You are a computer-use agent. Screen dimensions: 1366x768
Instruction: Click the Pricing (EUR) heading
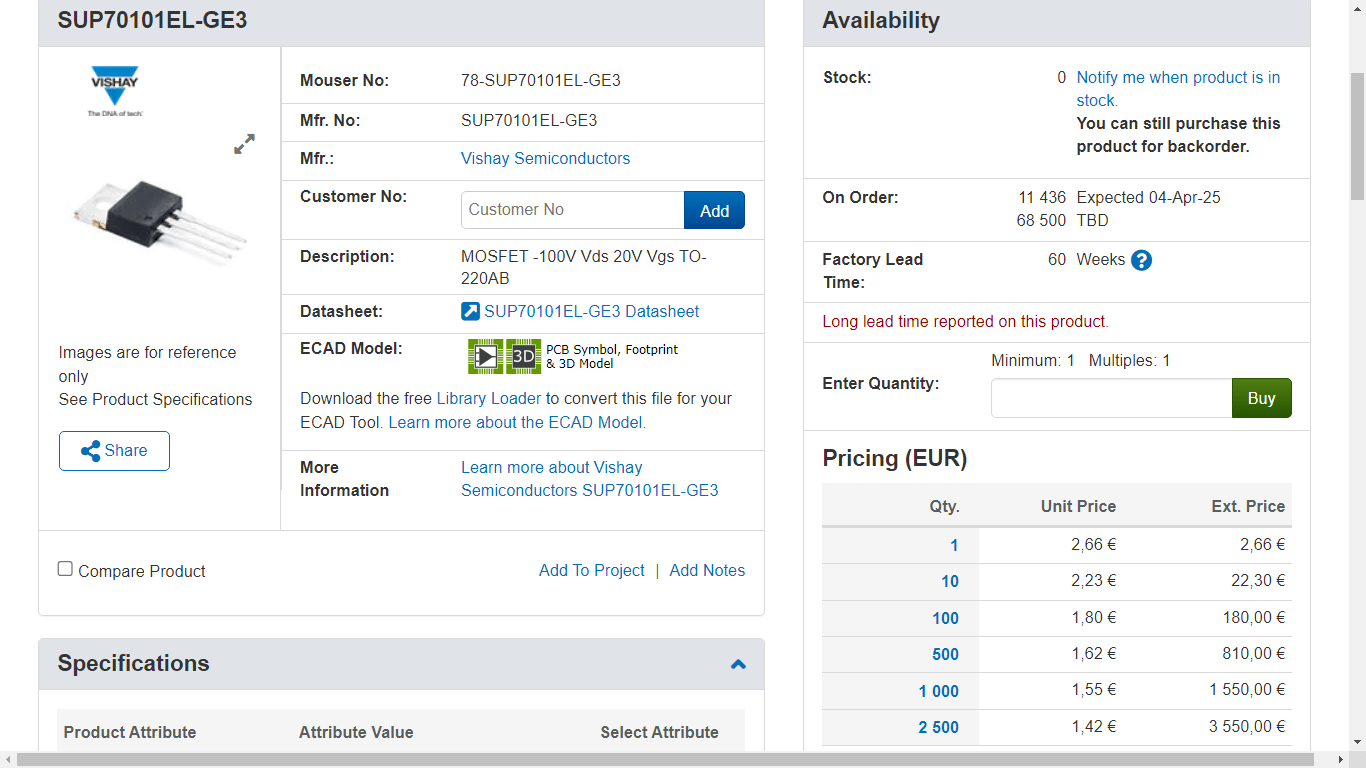[894, 458]
